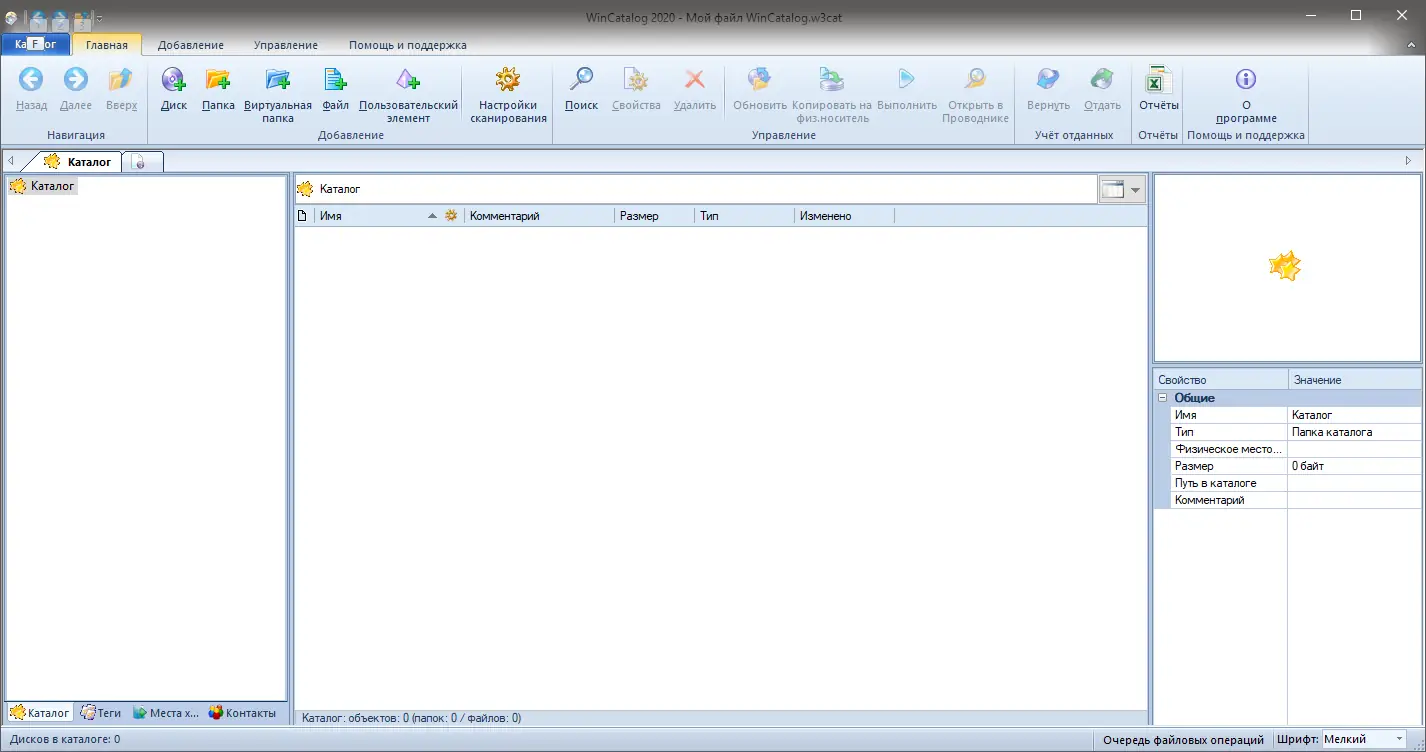Image resolution: width=1426 pixels, height=752 pixels.
Task: Open the Шрифт font size combo box
Action: click(1366, 740)
